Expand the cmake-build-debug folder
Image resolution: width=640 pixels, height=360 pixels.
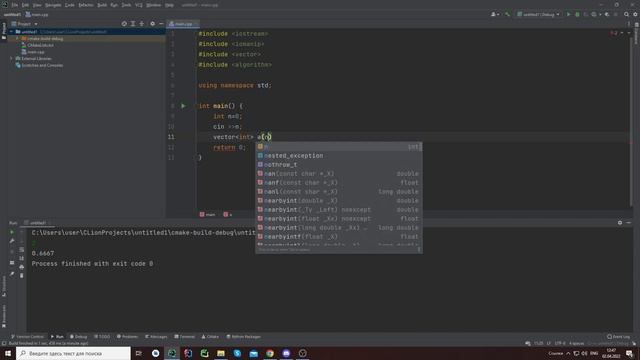(x=17, y=38)
